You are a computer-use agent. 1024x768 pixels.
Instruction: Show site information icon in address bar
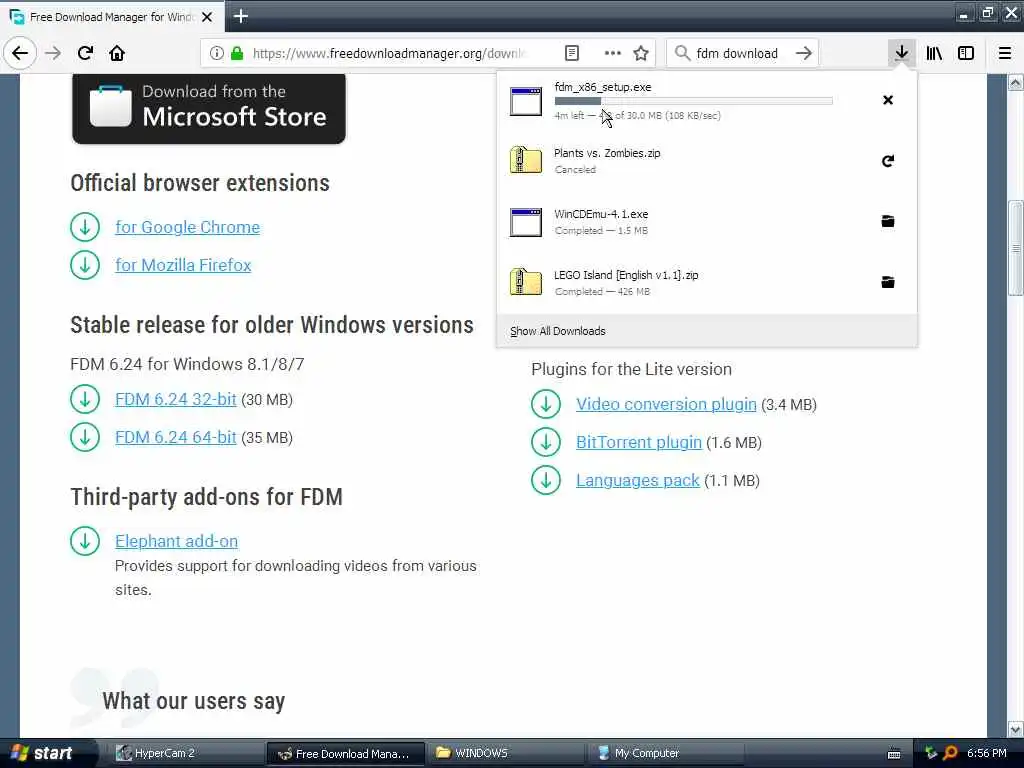pyautogui.click(x=216, y=53)
